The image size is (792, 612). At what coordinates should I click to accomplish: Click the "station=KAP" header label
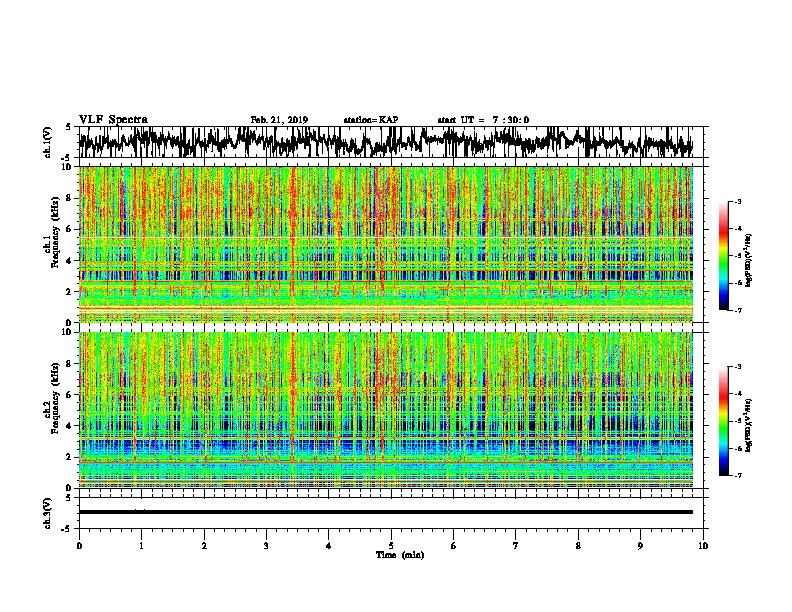(x=371, y=120)
